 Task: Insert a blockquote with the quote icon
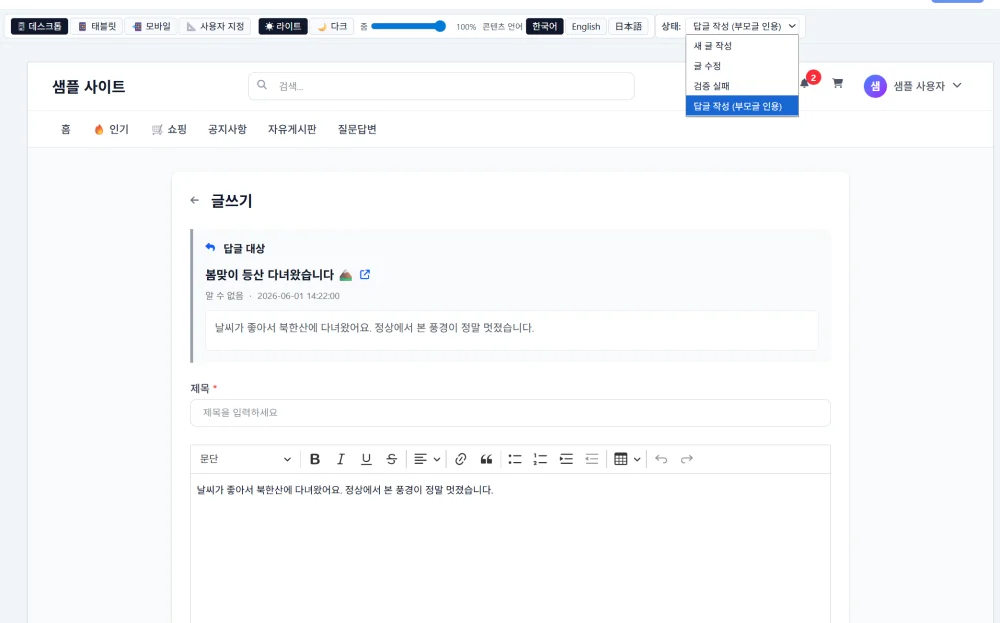tap(486, 459)
